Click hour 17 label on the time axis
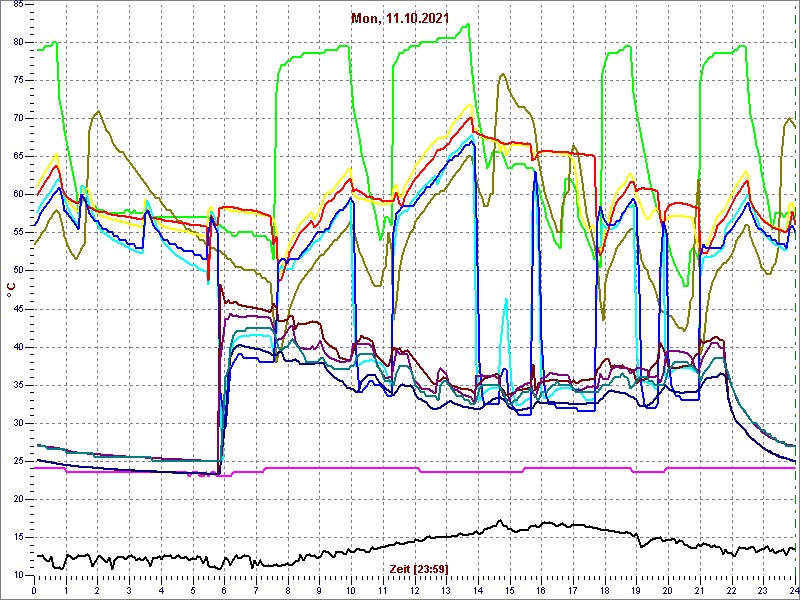800x600 pixels. [x=573, y=590]
